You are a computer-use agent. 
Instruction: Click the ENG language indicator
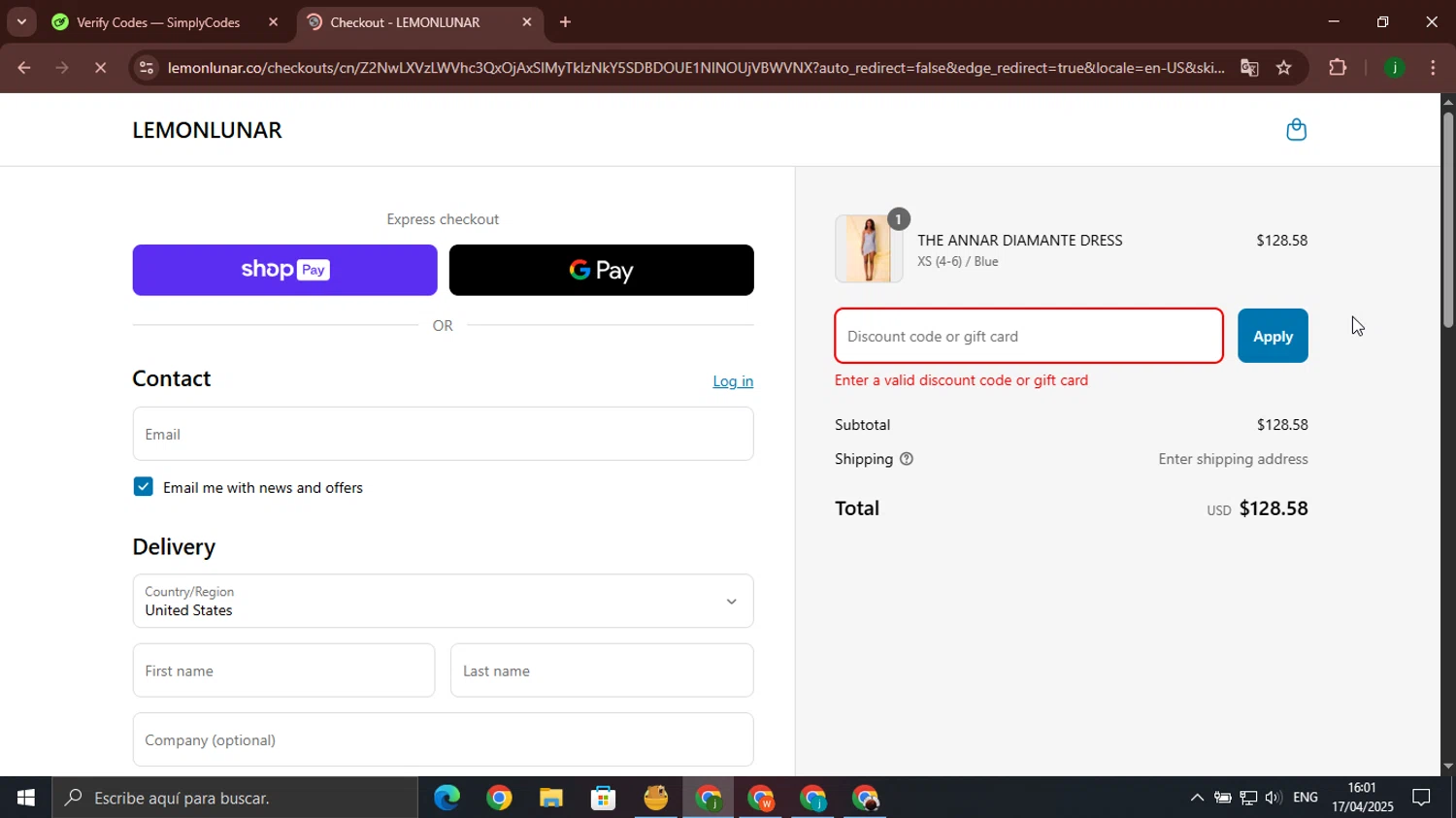click(x=1306, y=798)
